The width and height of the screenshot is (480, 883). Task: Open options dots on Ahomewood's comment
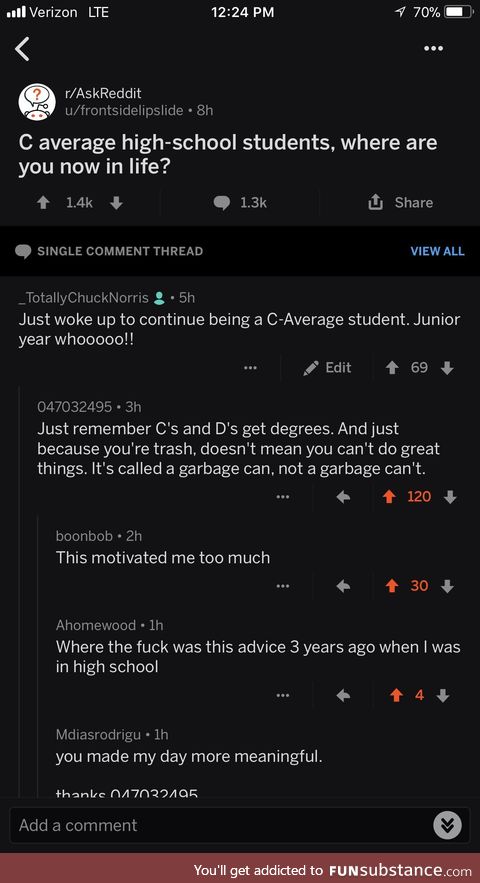click(x=283, y=695)
